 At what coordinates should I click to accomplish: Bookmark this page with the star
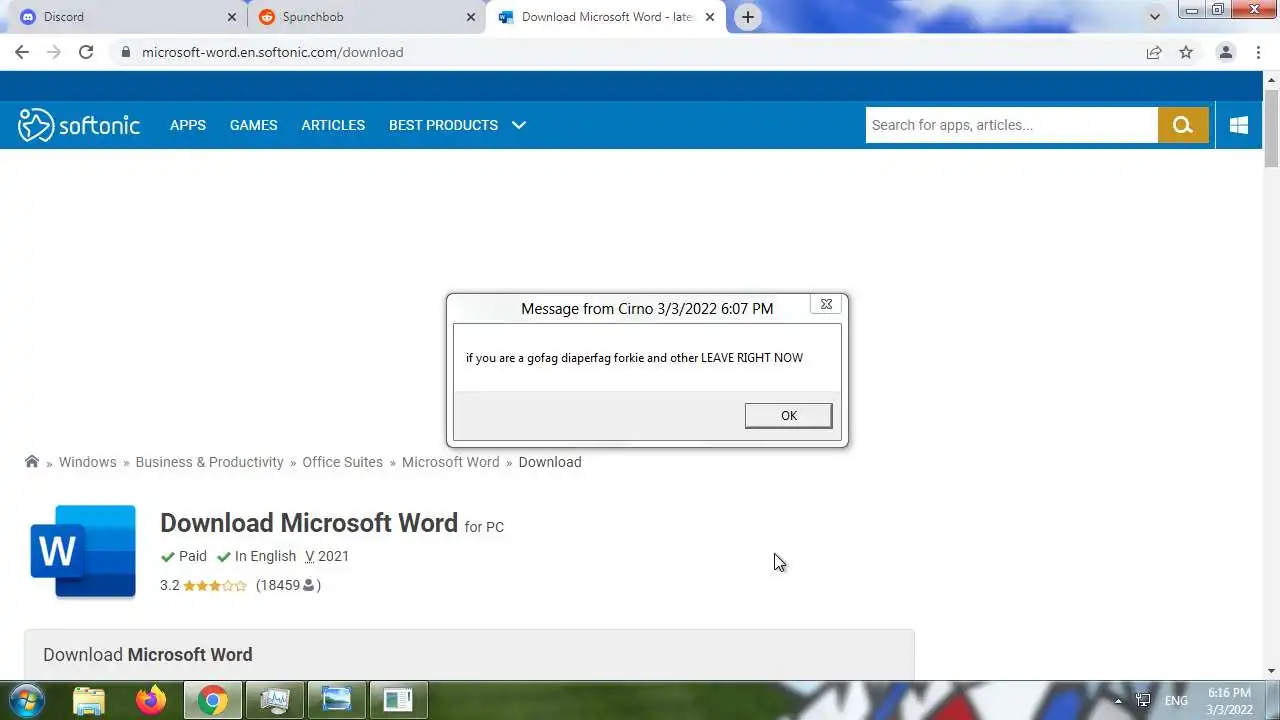point(1186,52)
